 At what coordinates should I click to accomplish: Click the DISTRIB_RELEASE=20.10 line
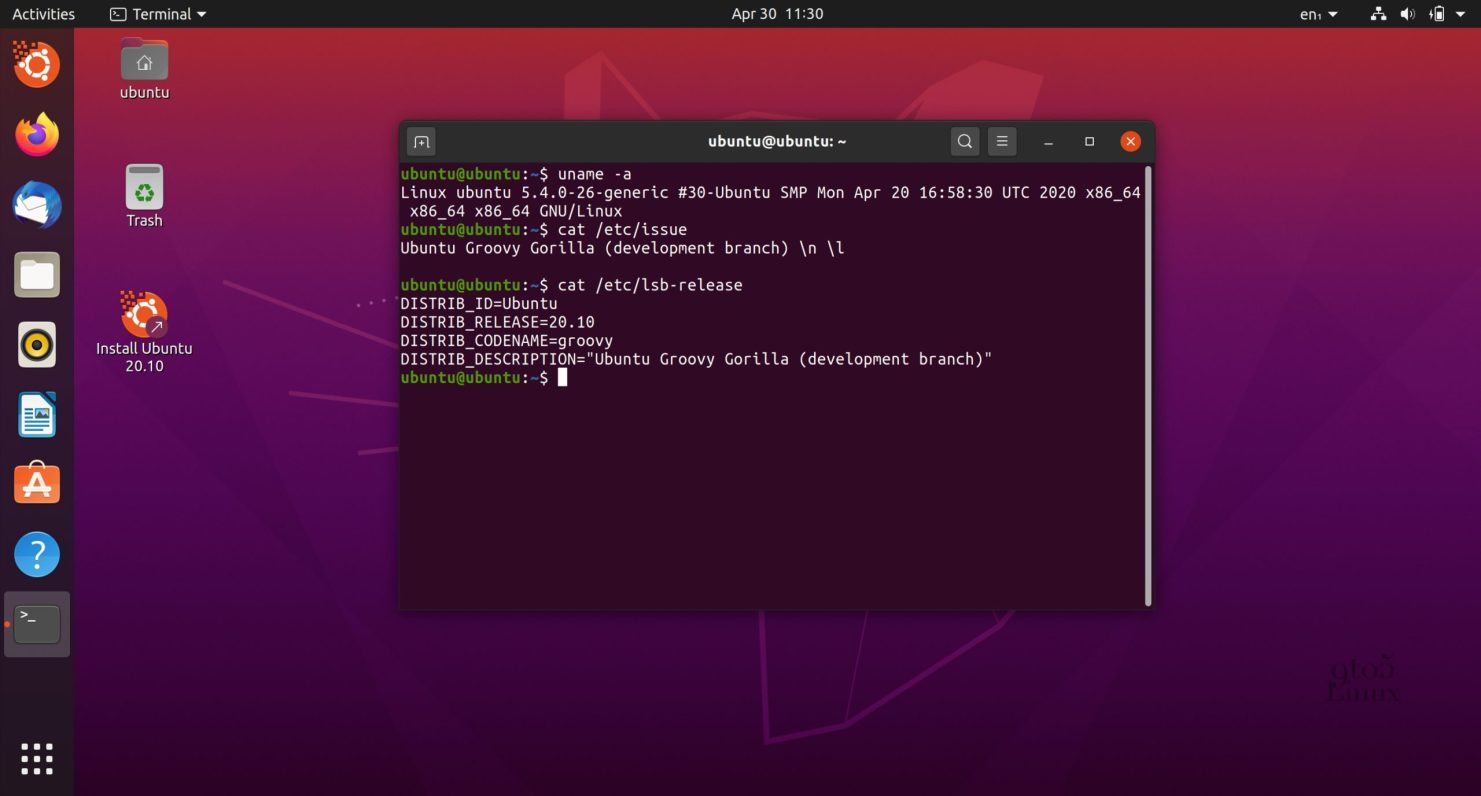(497, 322)
